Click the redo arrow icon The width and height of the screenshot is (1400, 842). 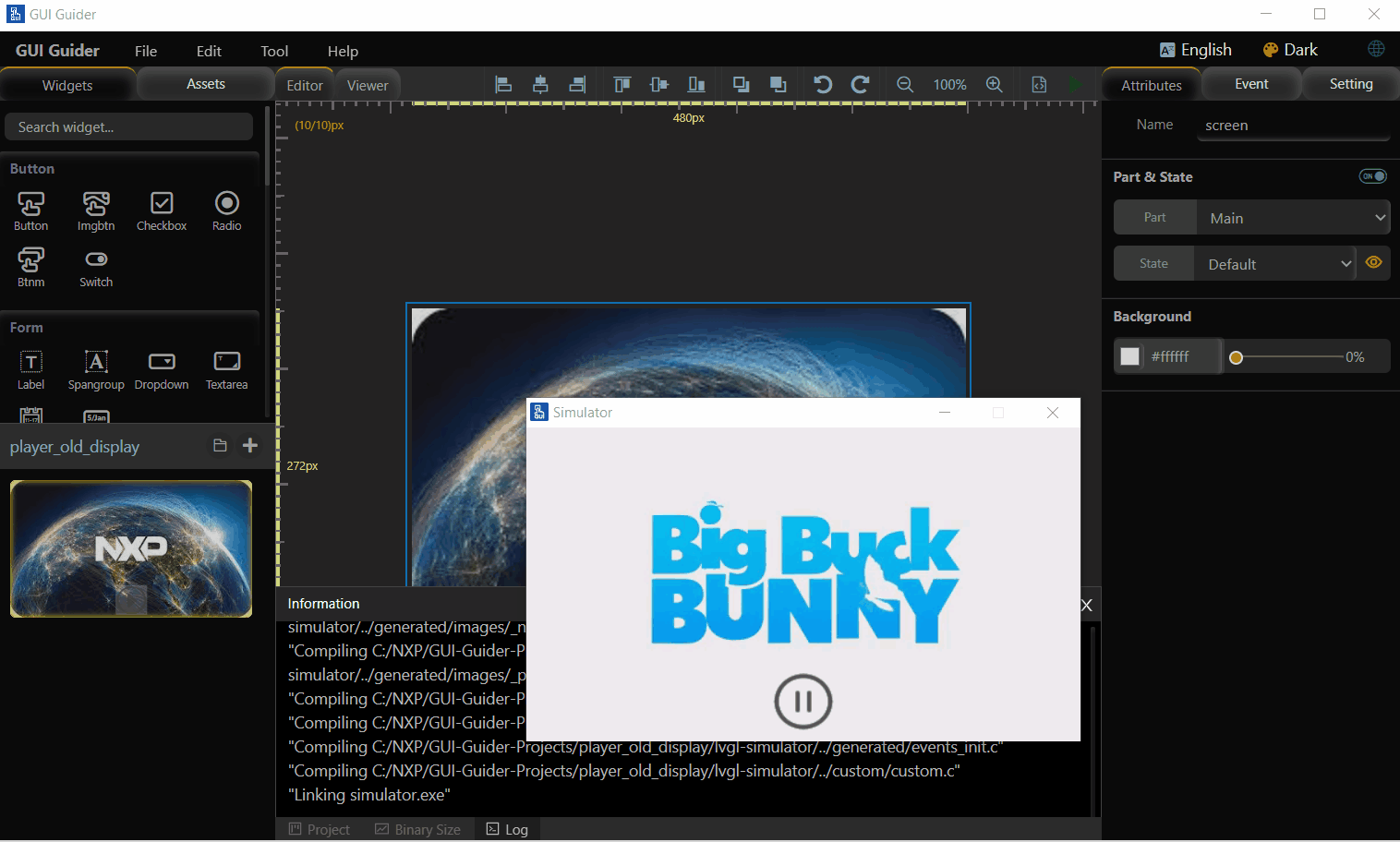pyautogui.click(x=860, y=85)
